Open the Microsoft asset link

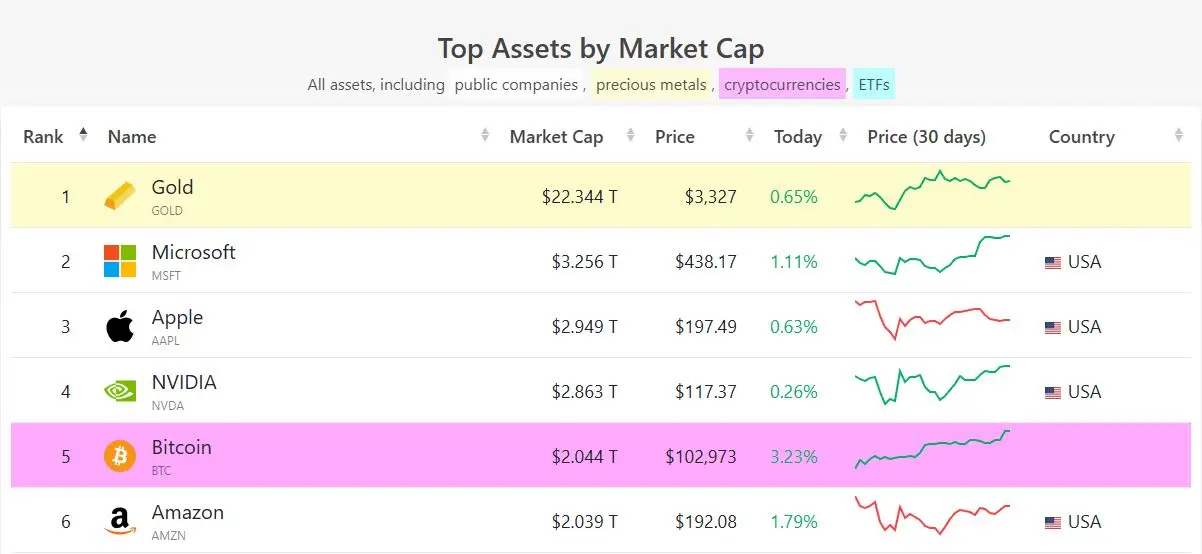[x=193, y=252]
